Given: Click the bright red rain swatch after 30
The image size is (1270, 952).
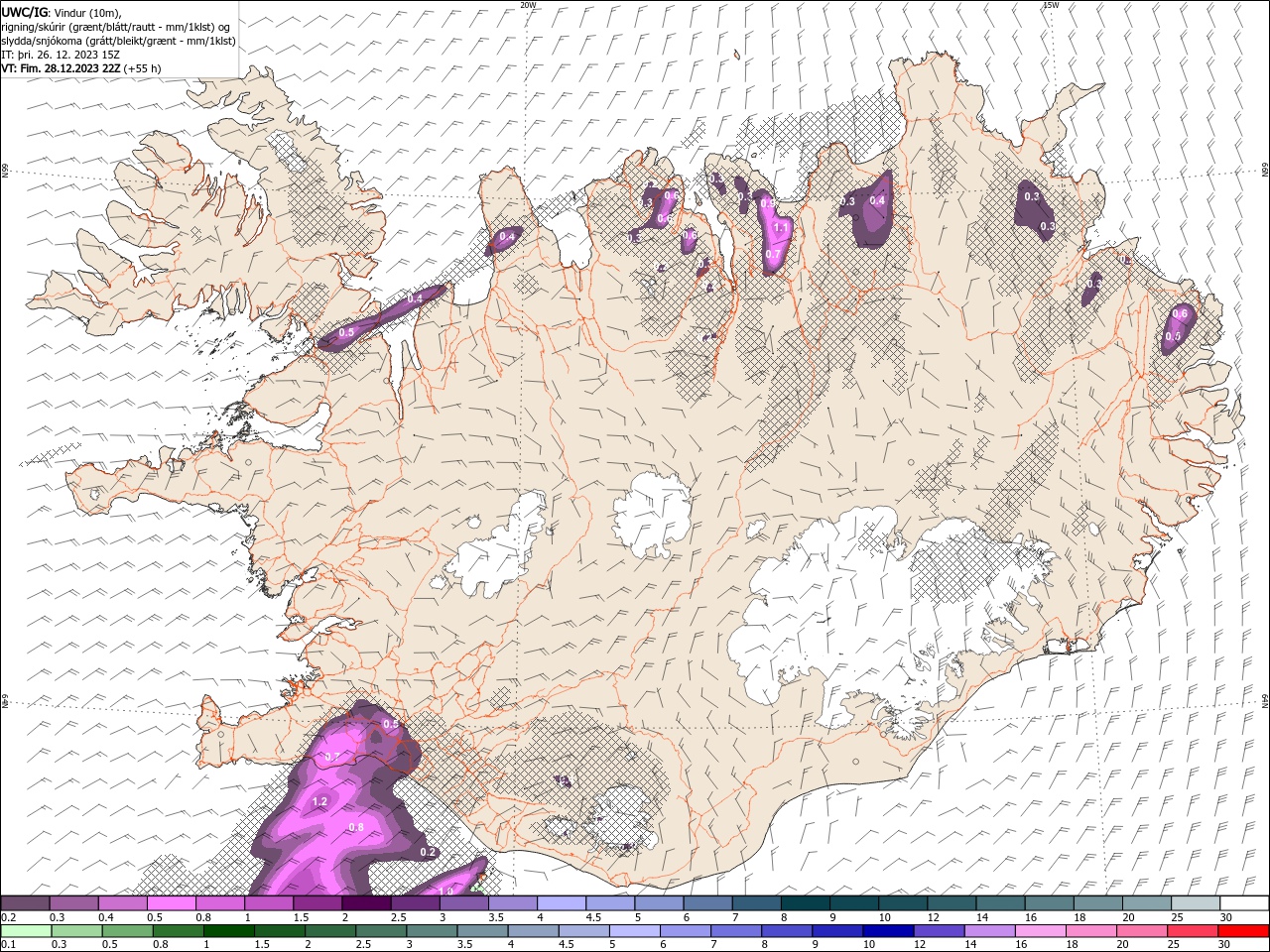Looking at the screenshot, I should pyautogui.click(x=1244, y=931).
